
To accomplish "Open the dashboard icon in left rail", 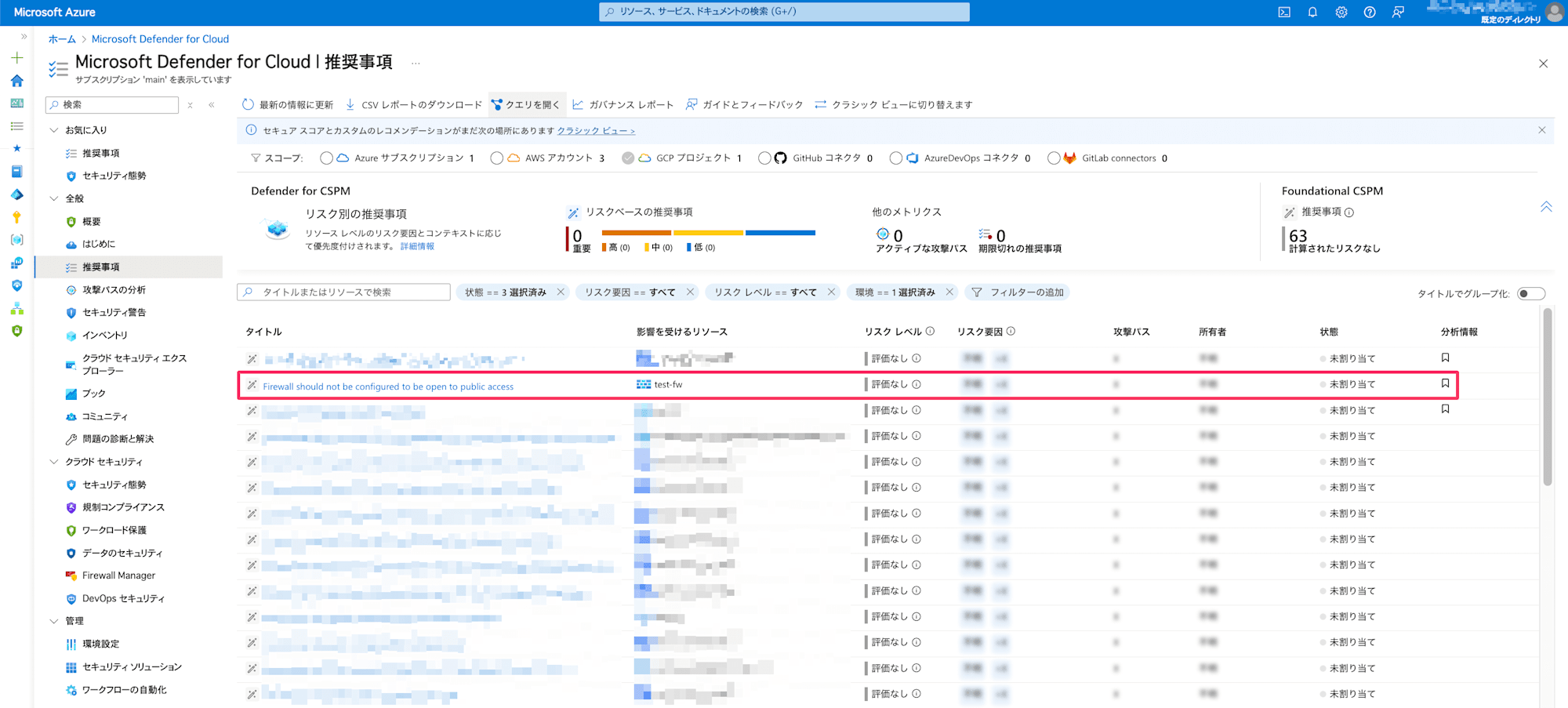I will (x=17, y=103).
